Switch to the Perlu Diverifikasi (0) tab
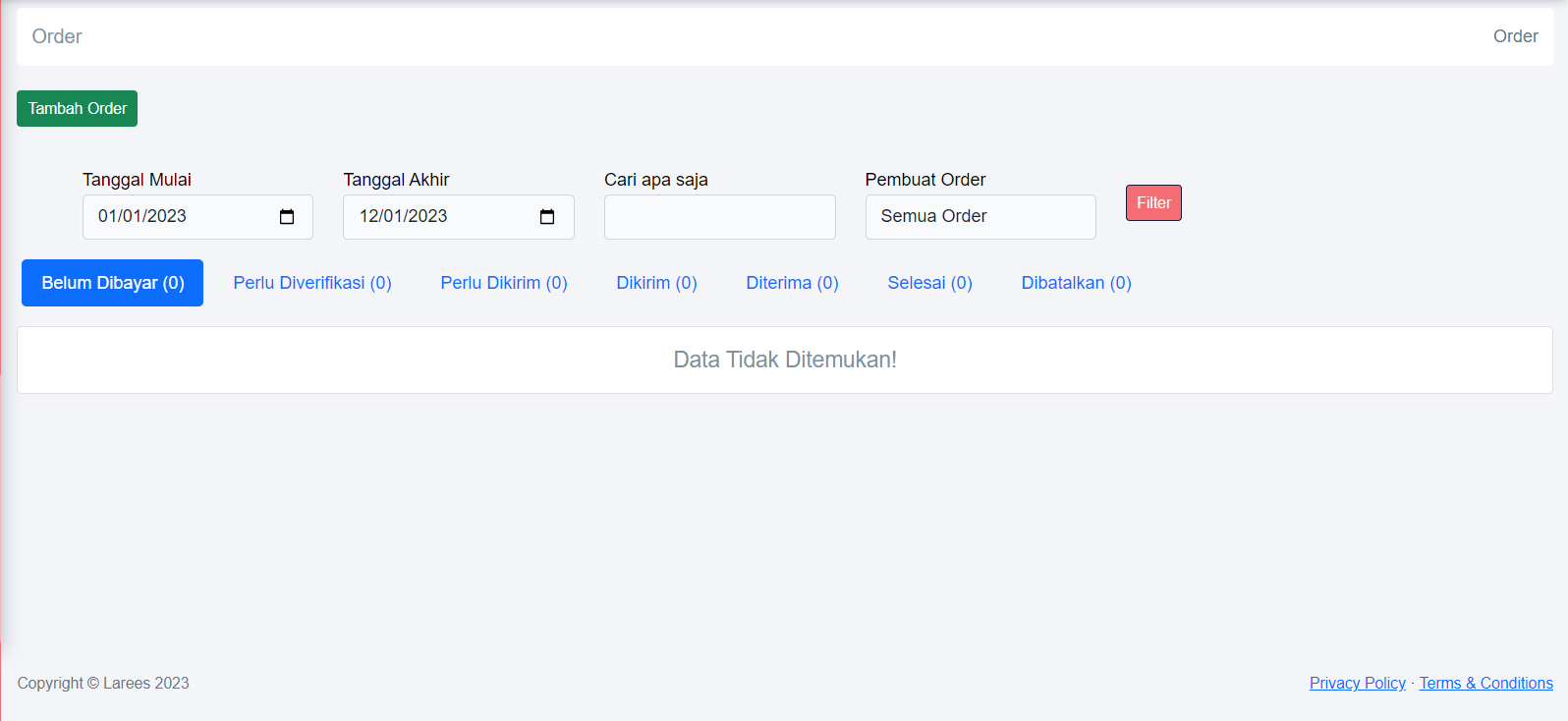The height and width of the screenshot is (721, 1568). pyautogui.click(x=312, y=283)
